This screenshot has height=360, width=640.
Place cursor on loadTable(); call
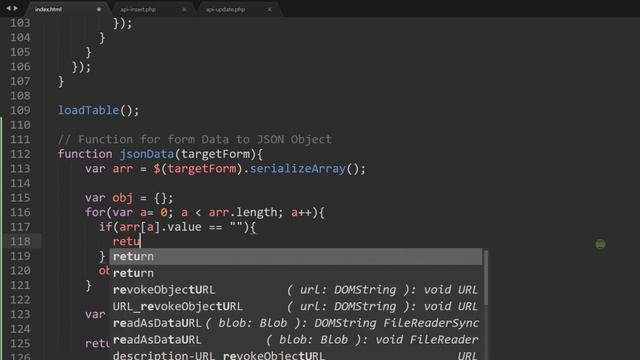point(98,110)
